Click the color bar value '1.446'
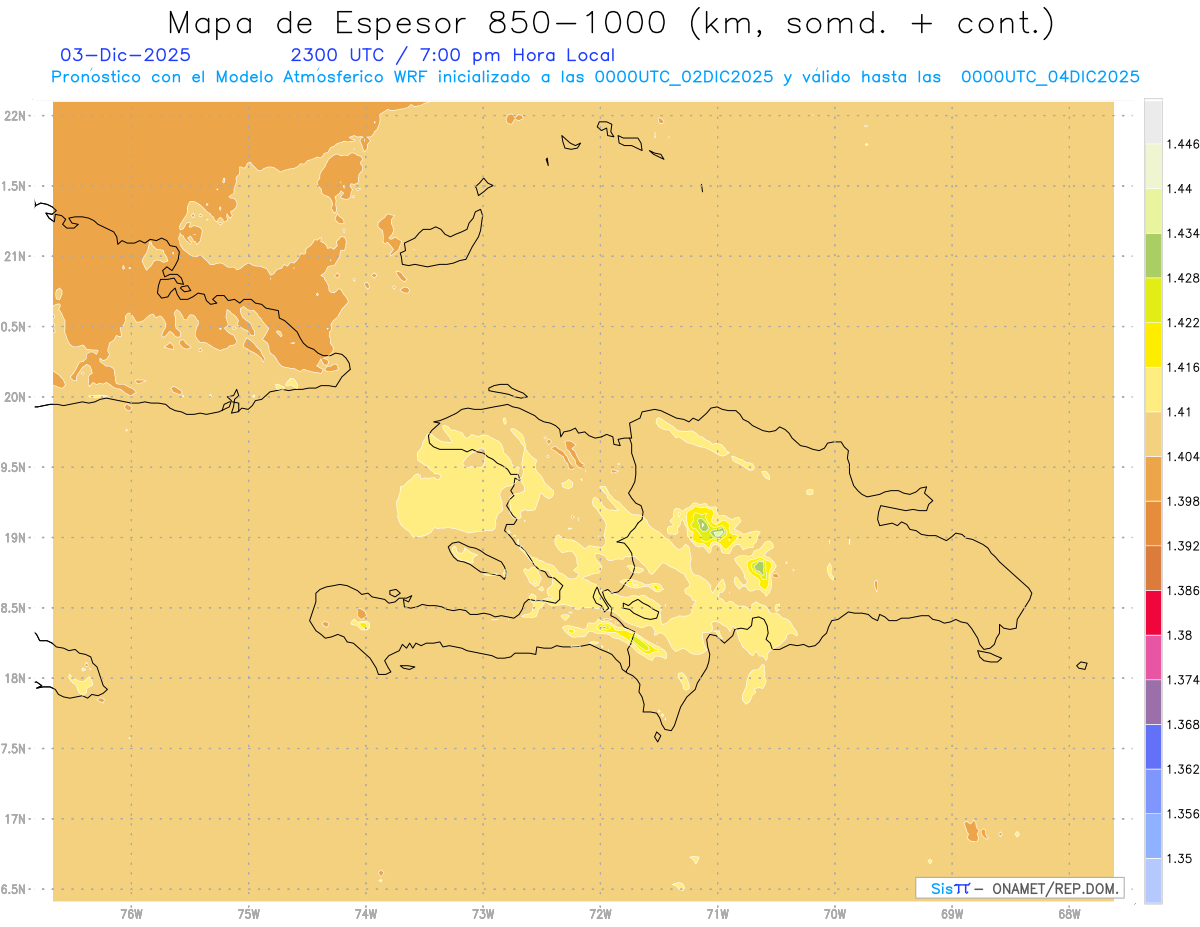The width and height of the screenshot is (1200, 927). pyautogui.click(x=1184, y=144)
